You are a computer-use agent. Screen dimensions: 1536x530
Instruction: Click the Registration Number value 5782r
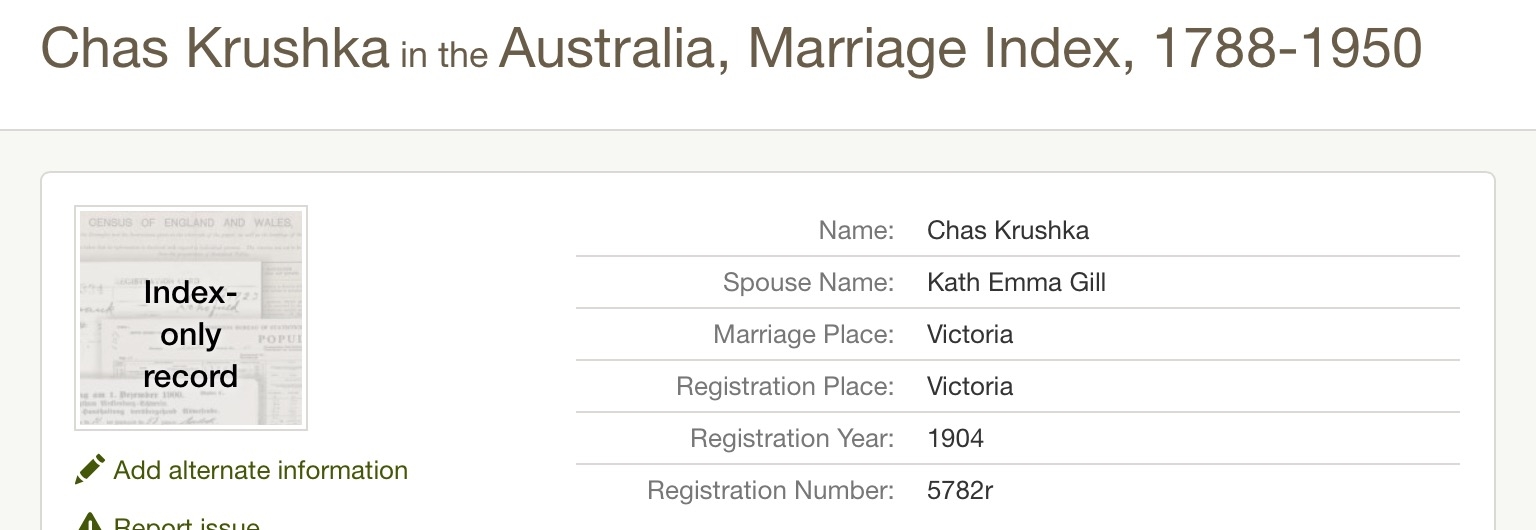[960, 490]
